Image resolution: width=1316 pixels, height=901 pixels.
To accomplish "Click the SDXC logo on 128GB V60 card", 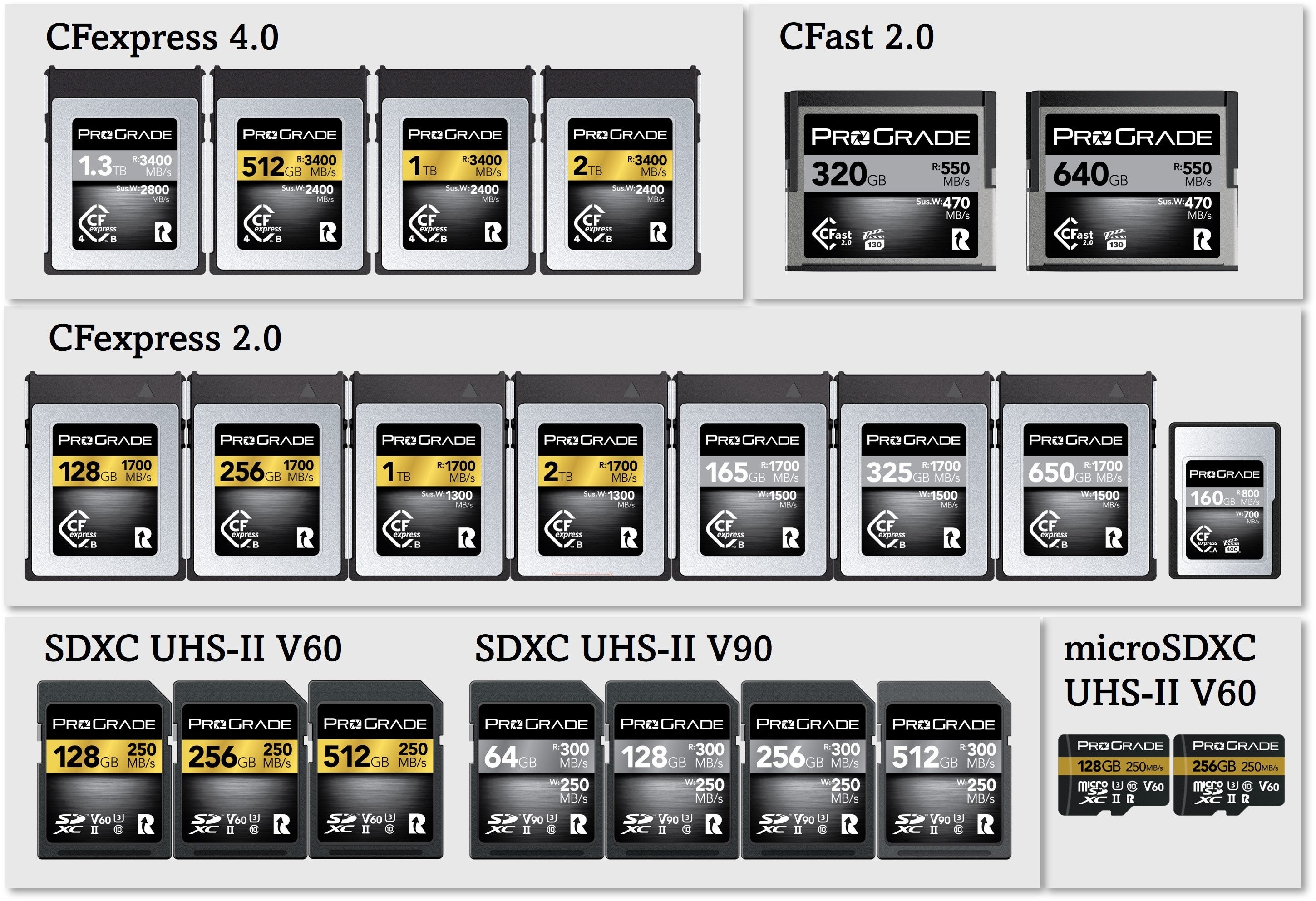I will [x=69, y=824].
